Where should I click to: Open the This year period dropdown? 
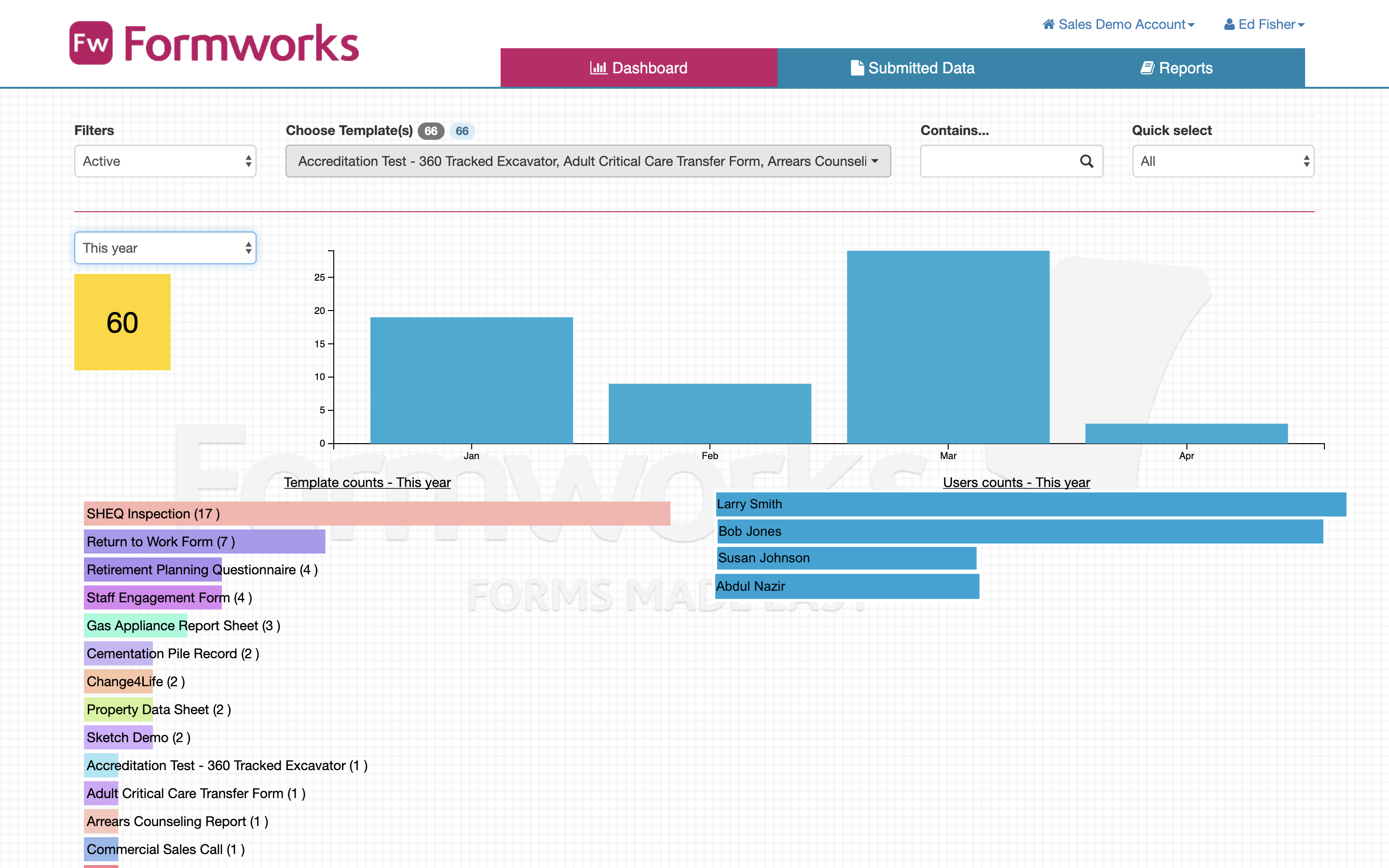[165, 248]
